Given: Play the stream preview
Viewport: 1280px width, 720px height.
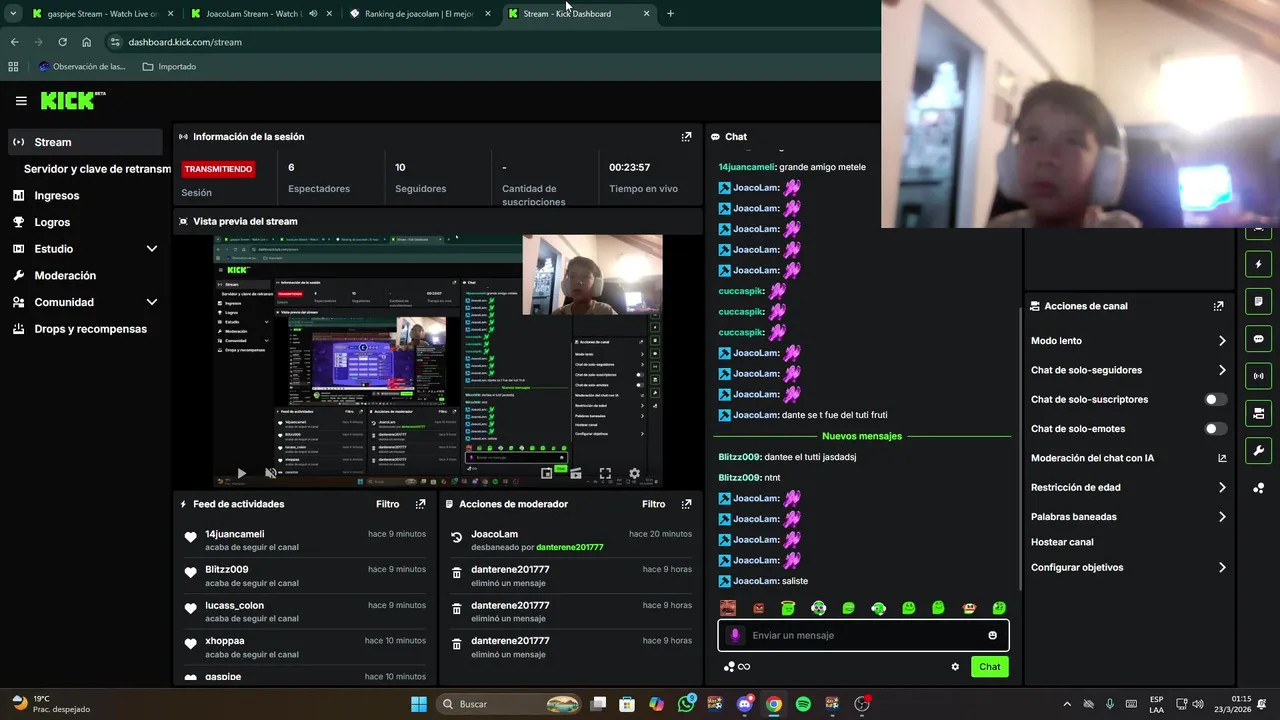Looking at the screenshot, I should pos(241,473).
